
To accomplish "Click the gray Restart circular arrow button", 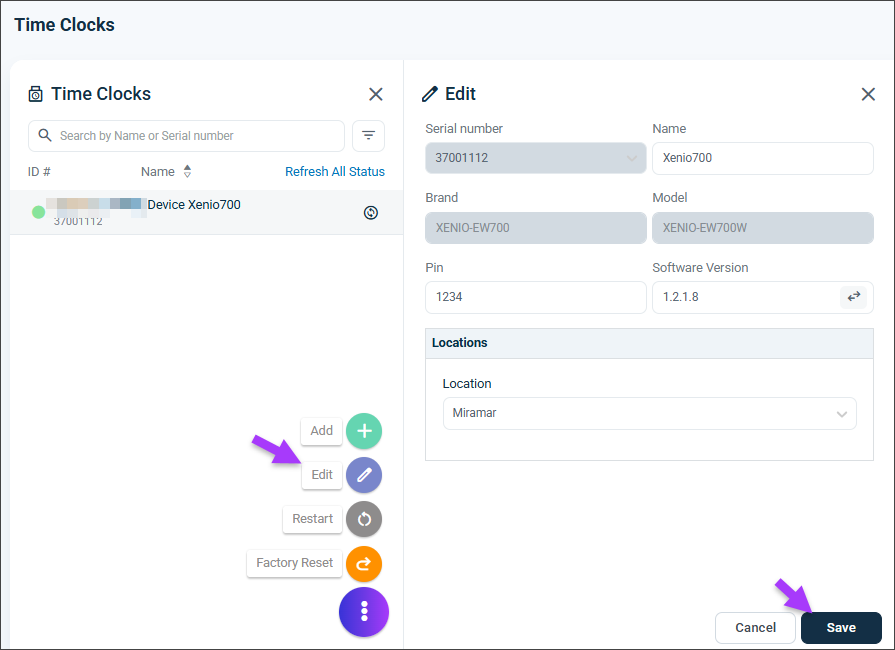I will click(364, 519).
